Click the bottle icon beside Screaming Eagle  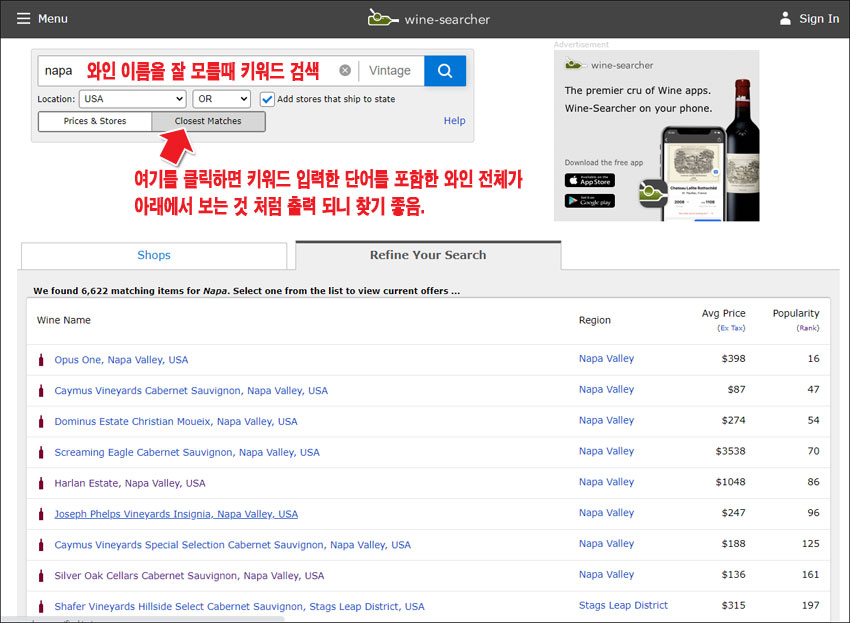tap(41, 452)
